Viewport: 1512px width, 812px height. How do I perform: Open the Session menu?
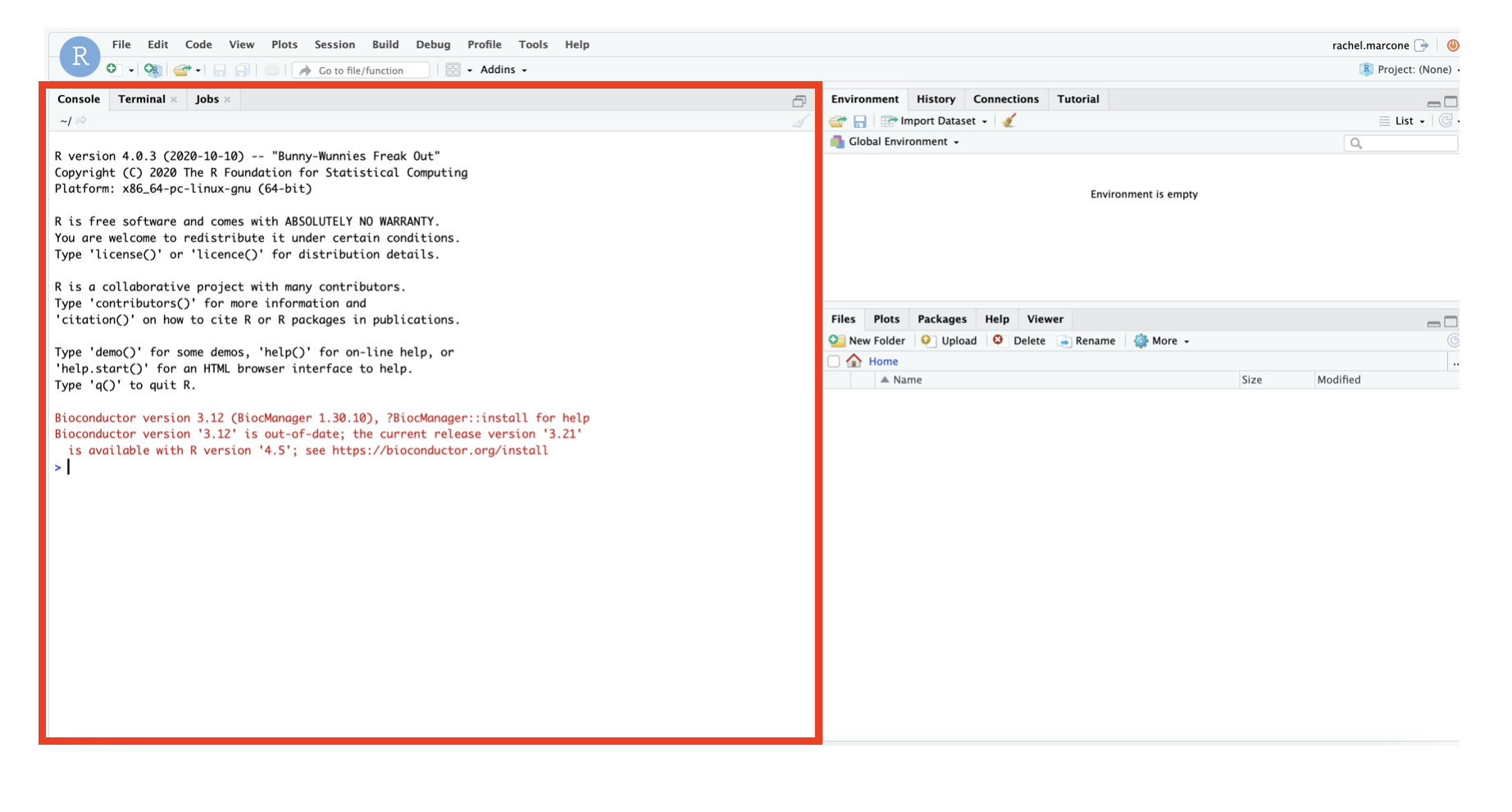pos(335,44)
